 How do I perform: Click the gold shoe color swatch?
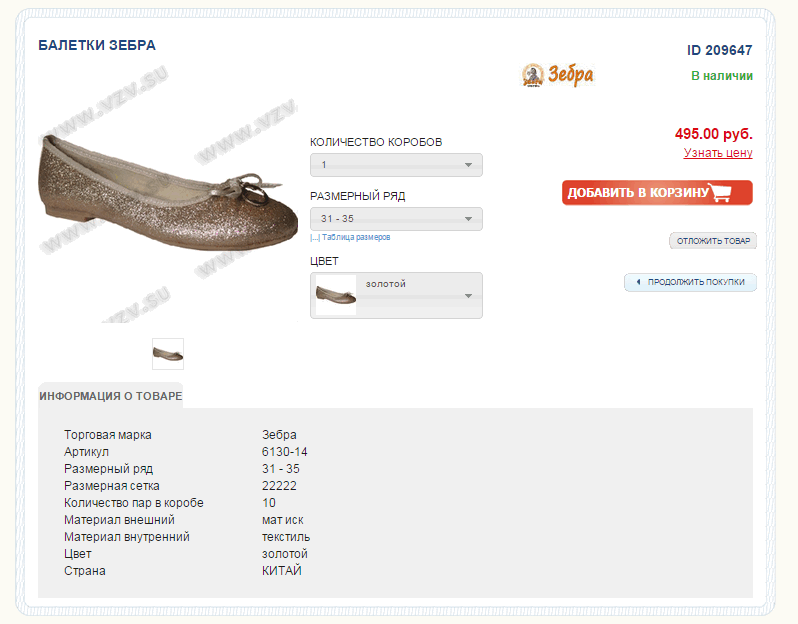[x=336, y=295]
